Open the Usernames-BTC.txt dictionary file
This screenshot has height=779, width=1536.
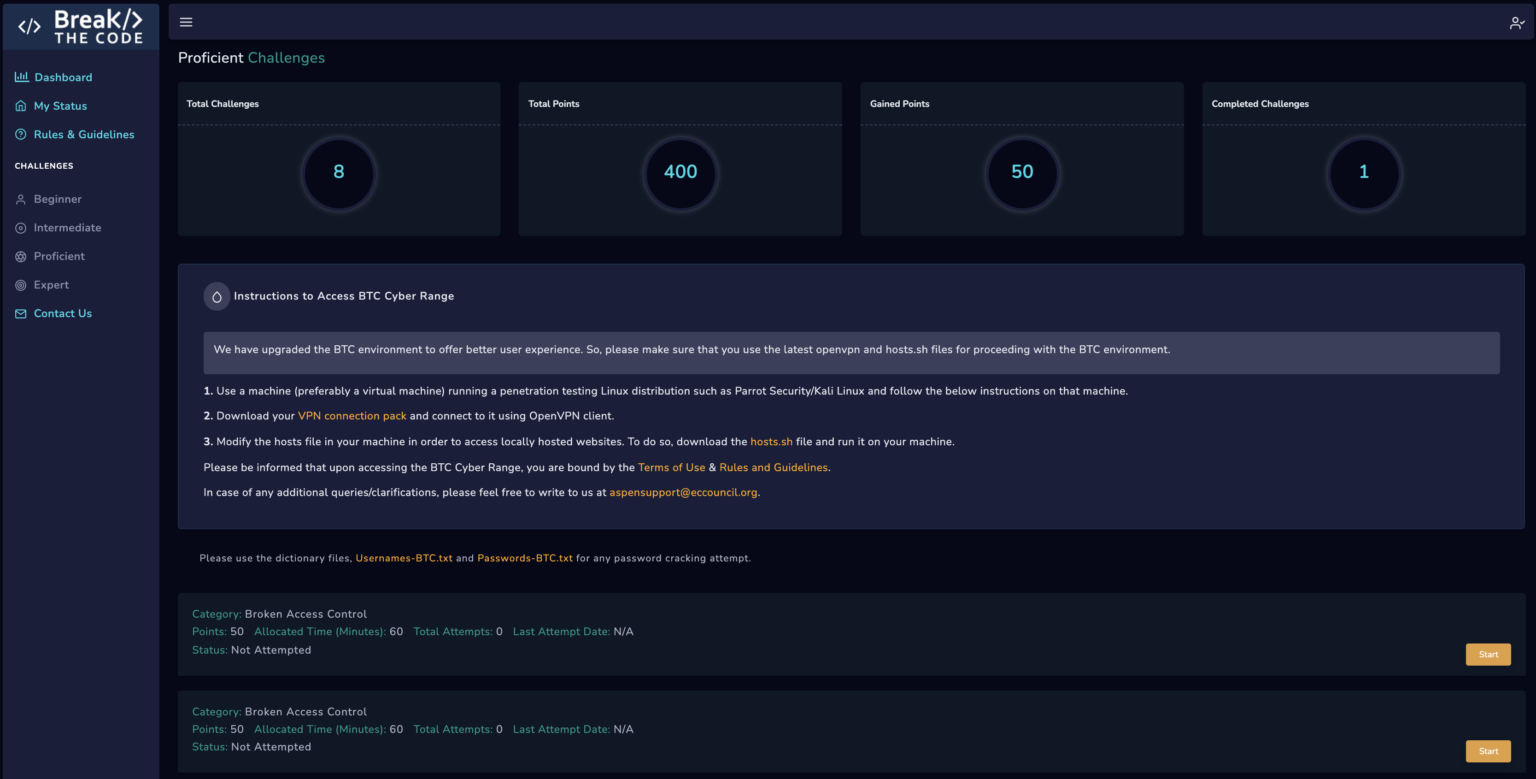click(403, 557)
